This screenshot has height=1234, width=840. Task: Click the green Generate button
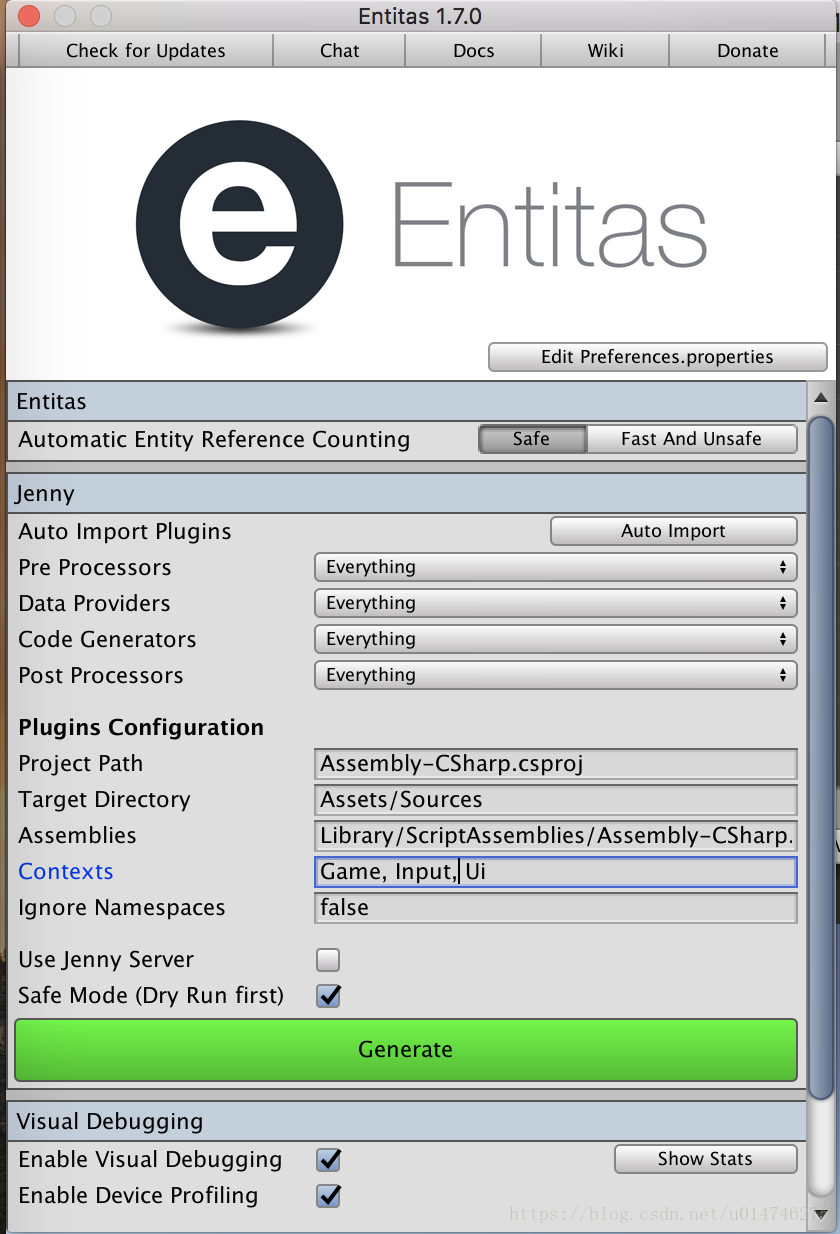point(405,1049)
